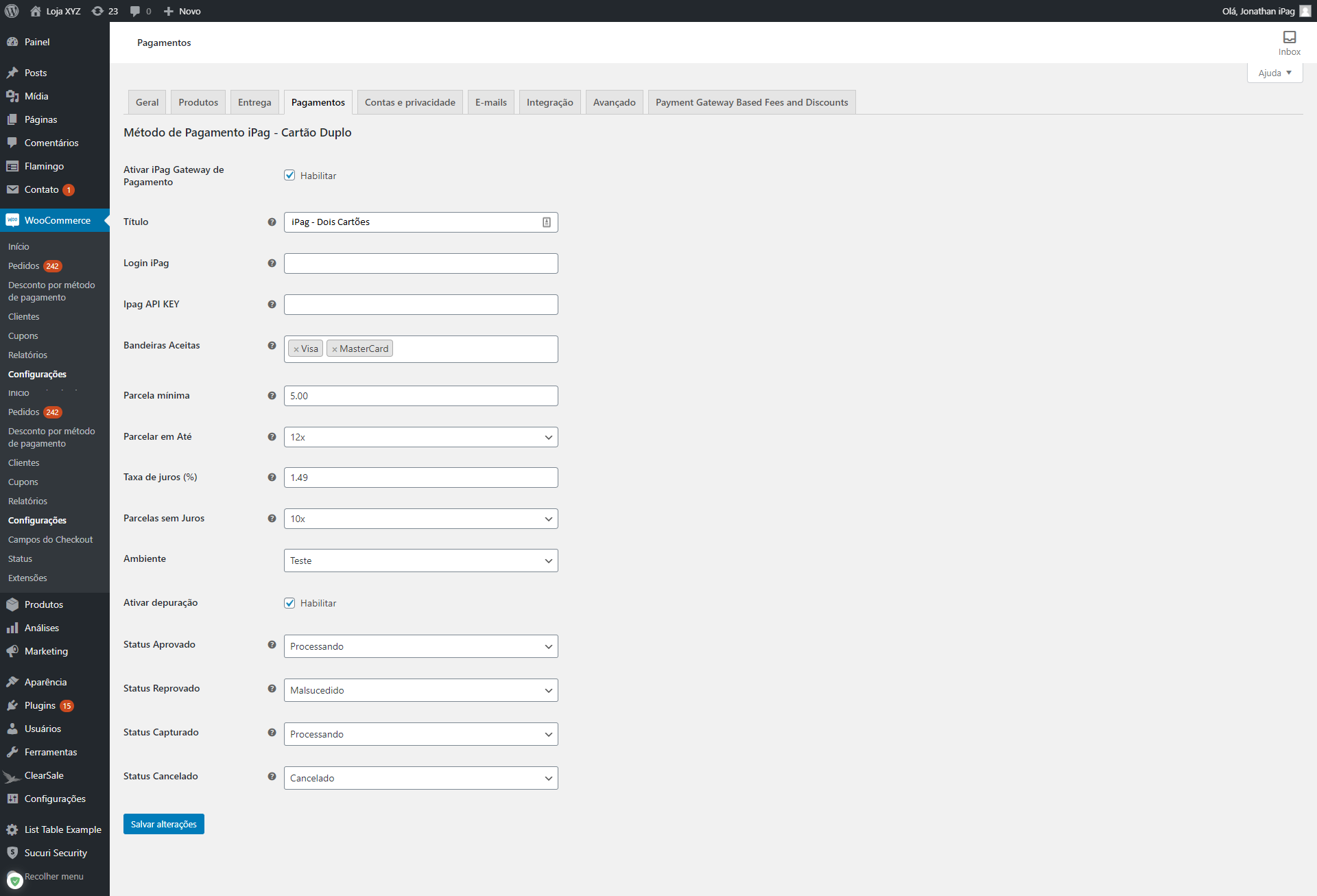This screenshot has height=896, width=1317.
Task: Switch to the Entrega tab
Action: coord(254,102)
